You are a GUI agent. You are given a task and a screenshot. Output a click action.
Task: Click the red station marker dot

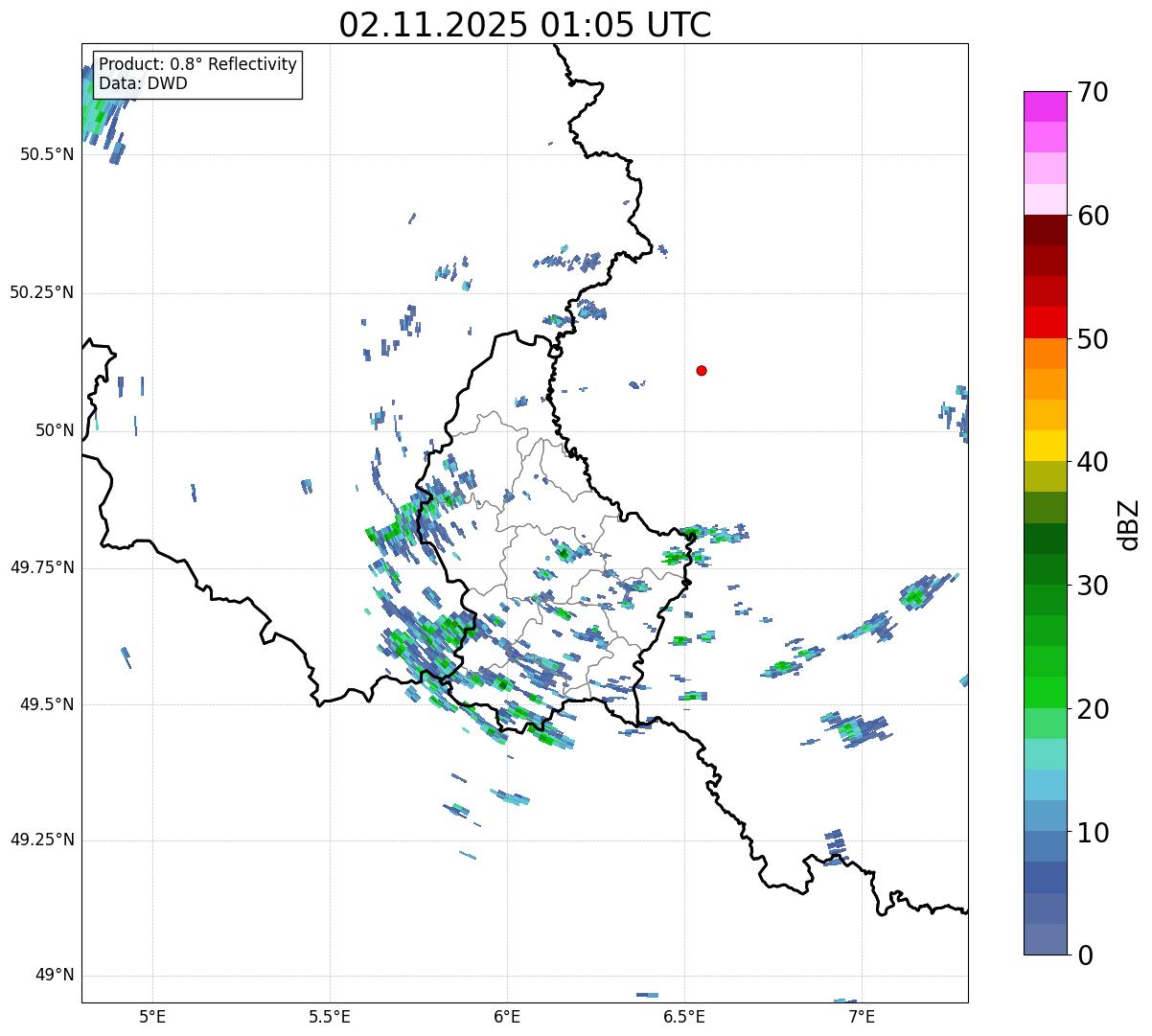(x=702, y=370)
